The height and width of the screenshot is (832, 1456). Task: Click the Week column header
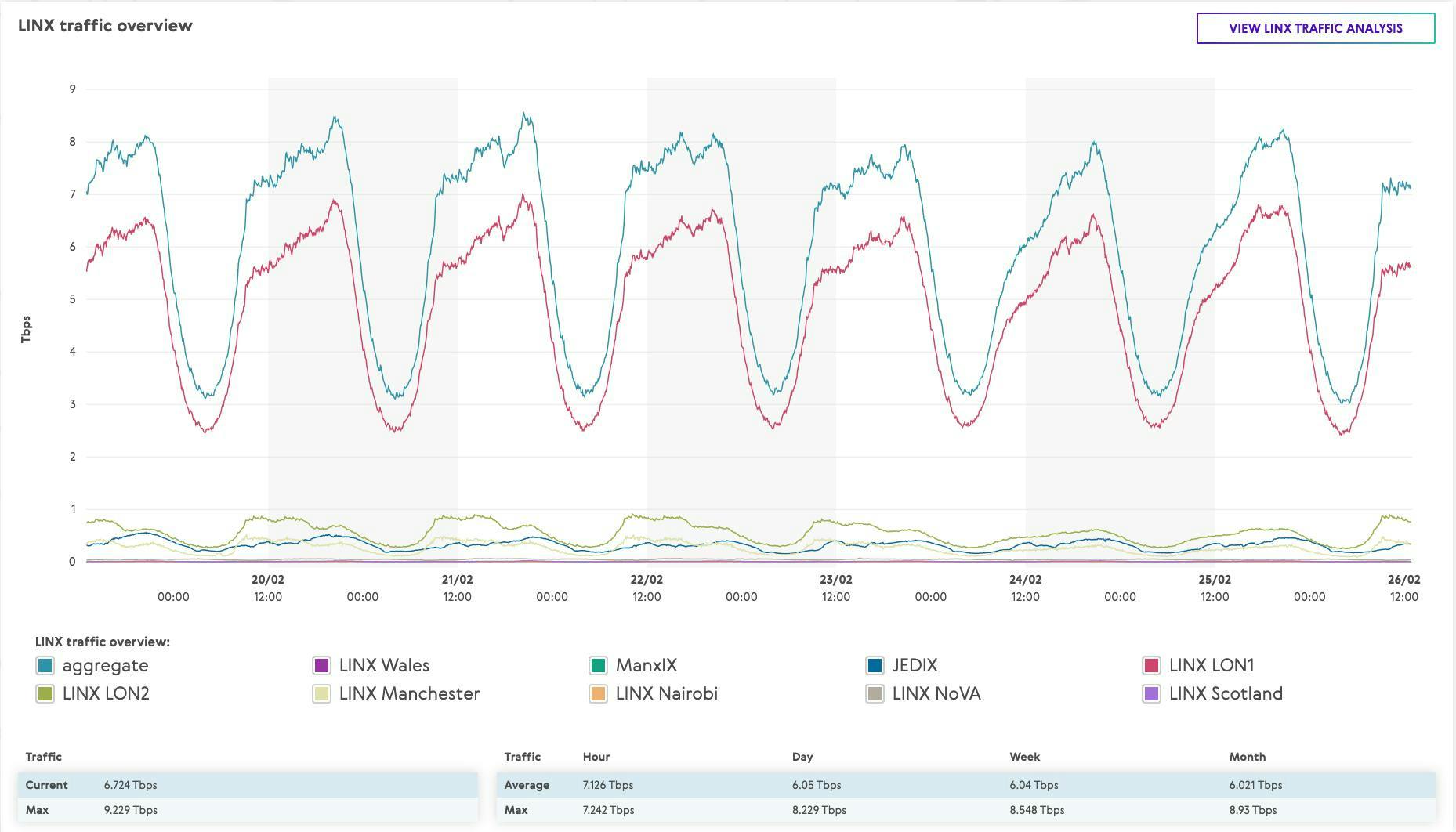pos(1024,757)
